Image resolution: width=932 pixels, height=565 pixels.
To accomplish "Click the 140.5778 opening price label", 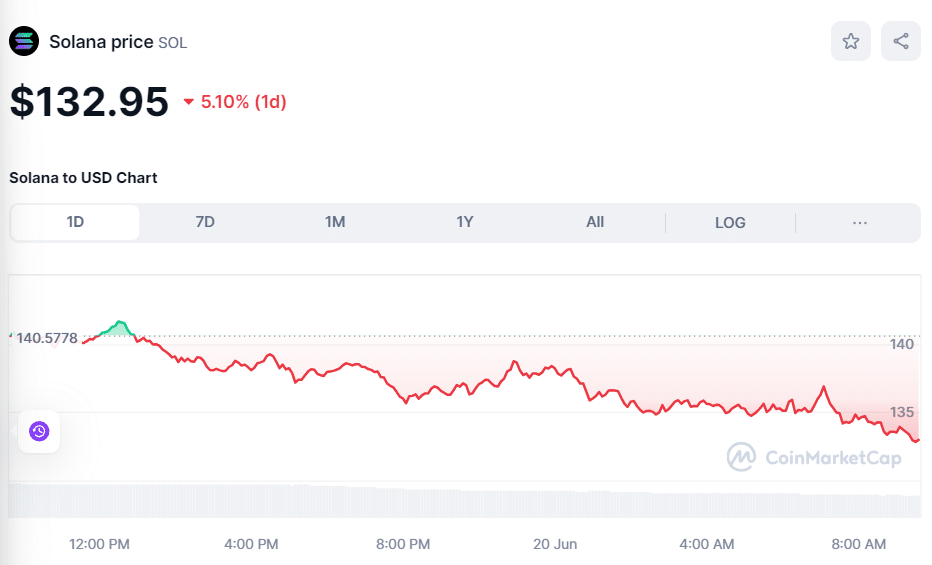I will (x=47, y=338).
